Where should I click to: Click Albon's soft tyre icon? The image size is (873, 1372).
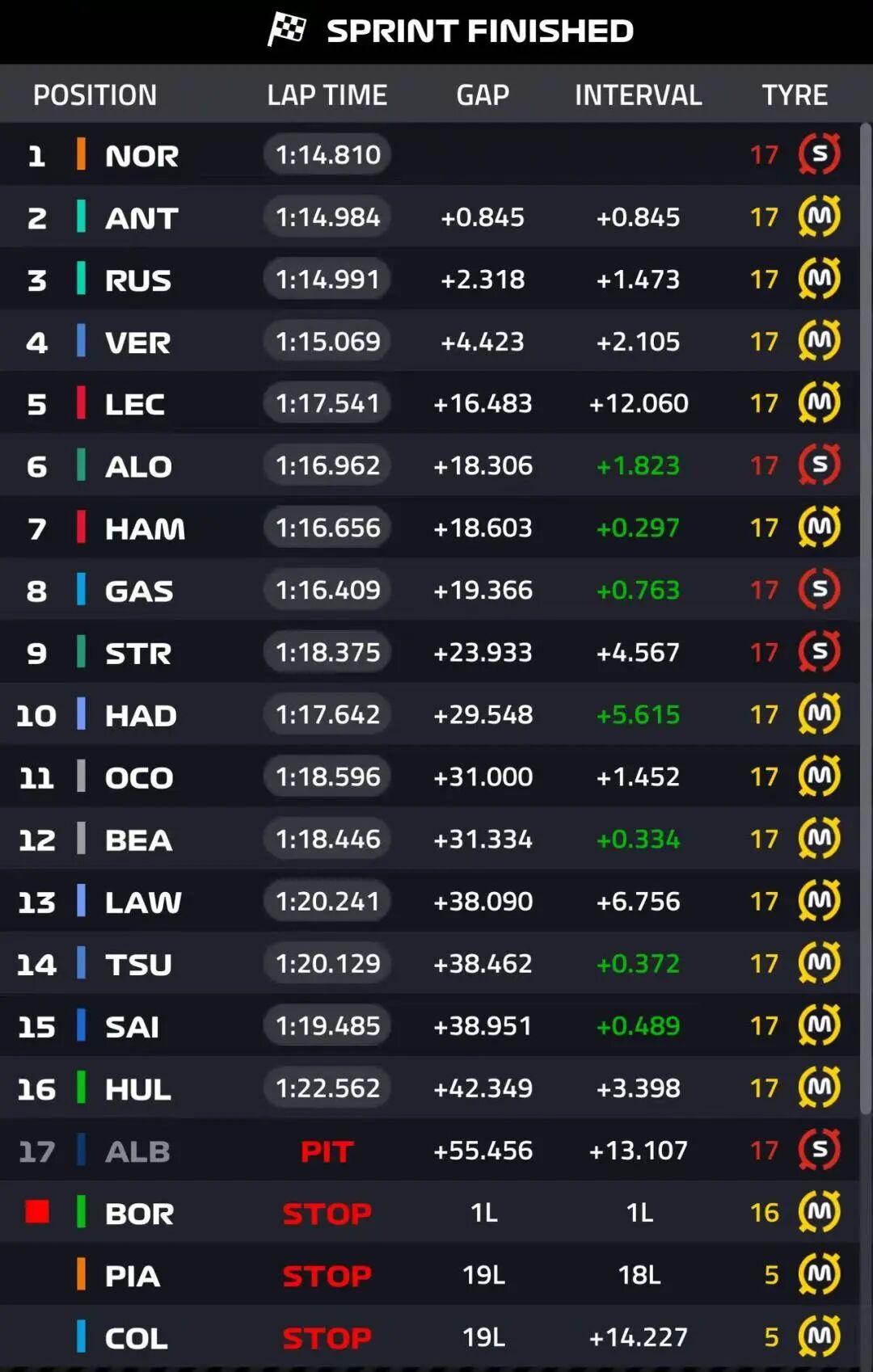click(x=819, y=1149)
